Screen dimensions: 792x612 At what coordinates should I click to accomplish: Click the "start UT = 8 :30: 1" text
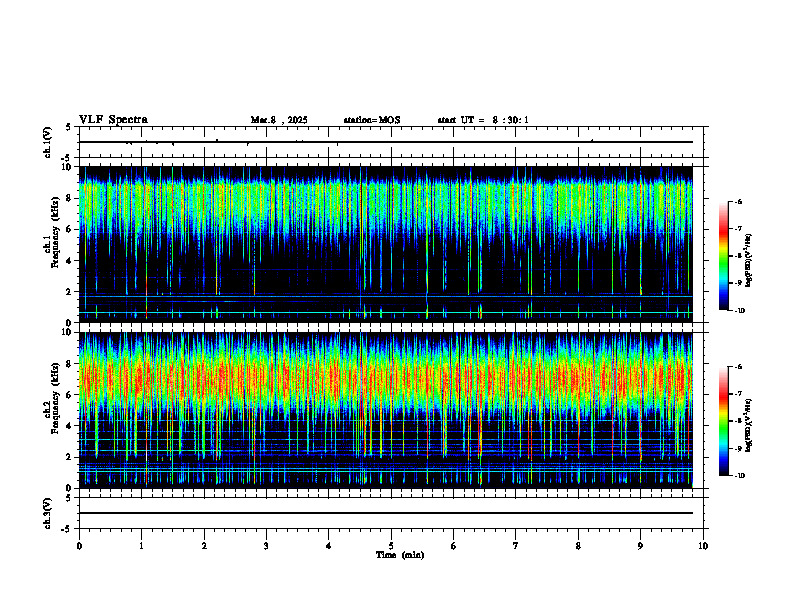(483, 120)
